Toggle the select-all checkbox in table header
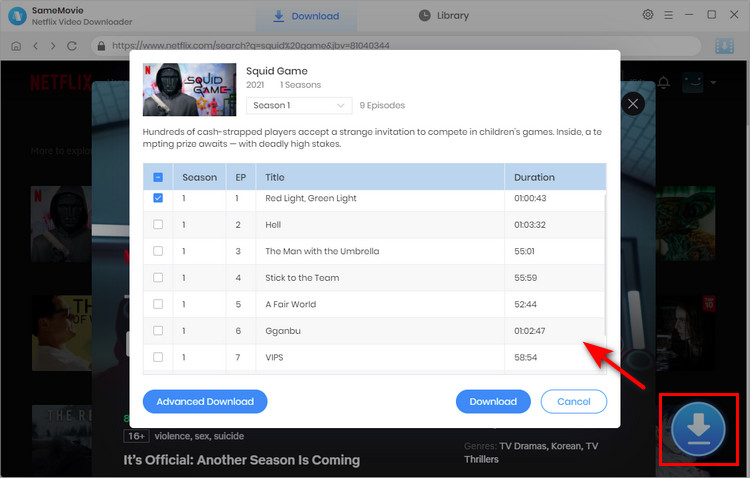 coord(158,177)
